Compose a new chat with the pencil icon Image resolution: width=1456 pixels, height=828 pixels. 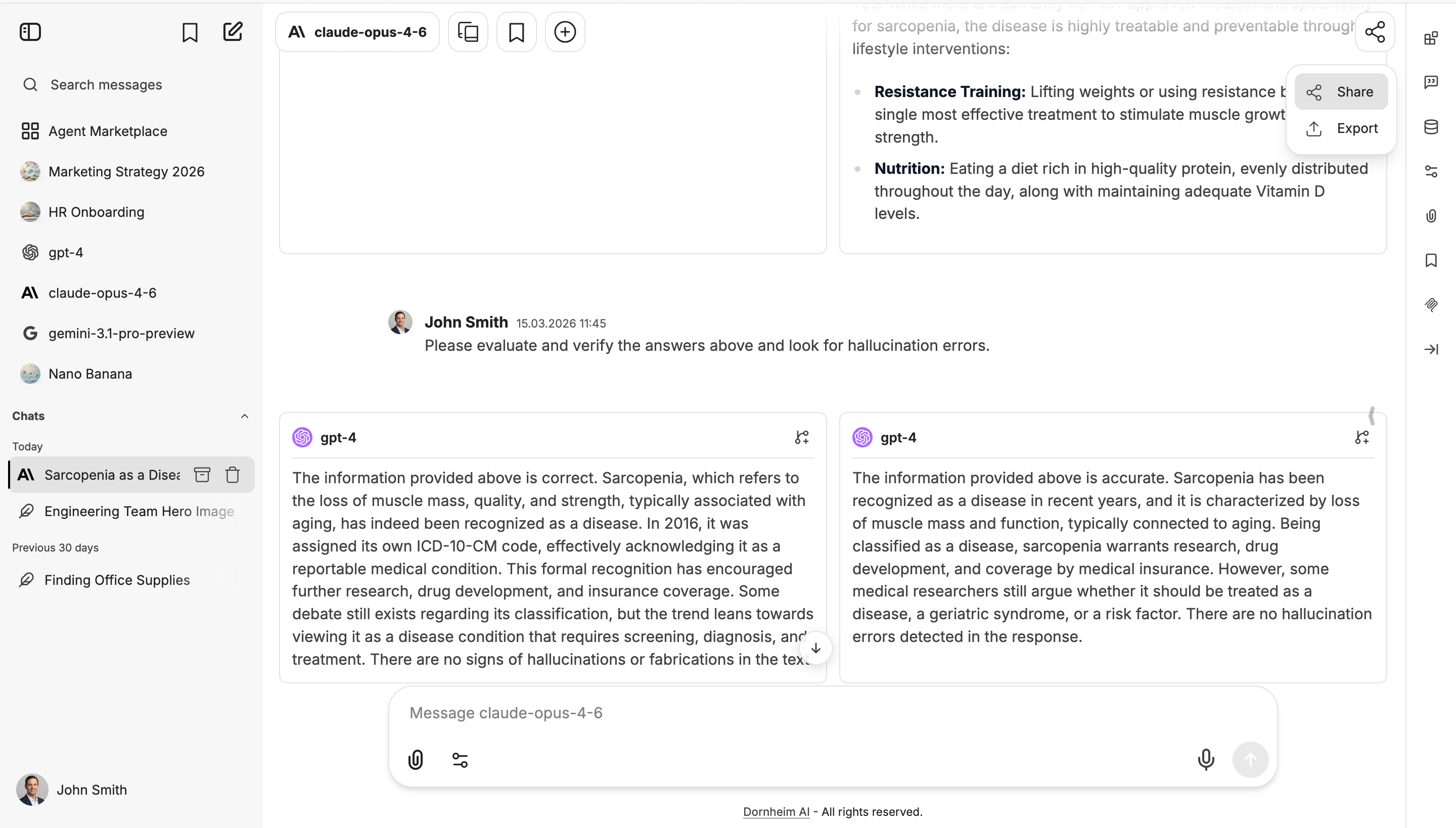pyautogui.click(x=233, y=32)
